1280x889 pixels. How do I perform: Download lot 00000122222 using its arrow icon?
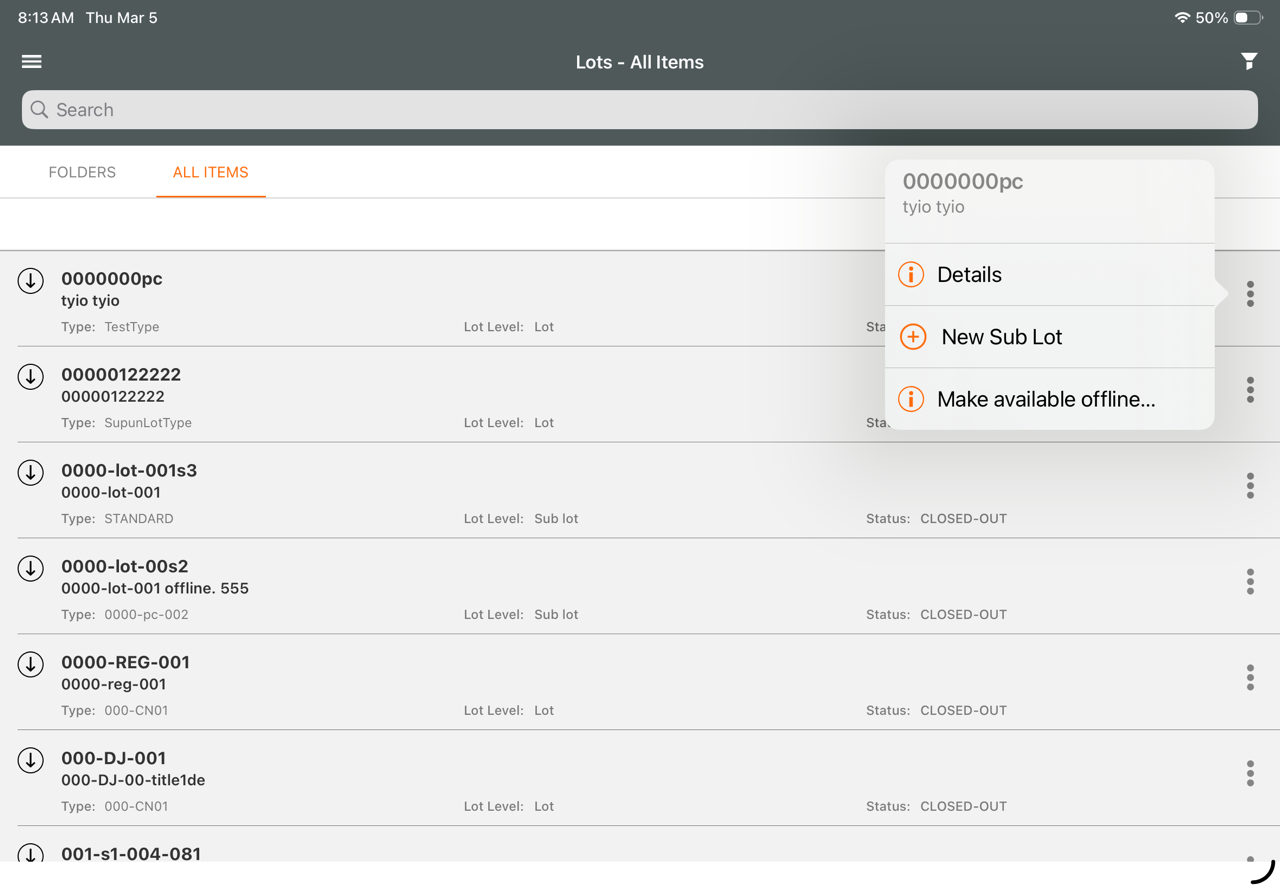pos(31,377)
